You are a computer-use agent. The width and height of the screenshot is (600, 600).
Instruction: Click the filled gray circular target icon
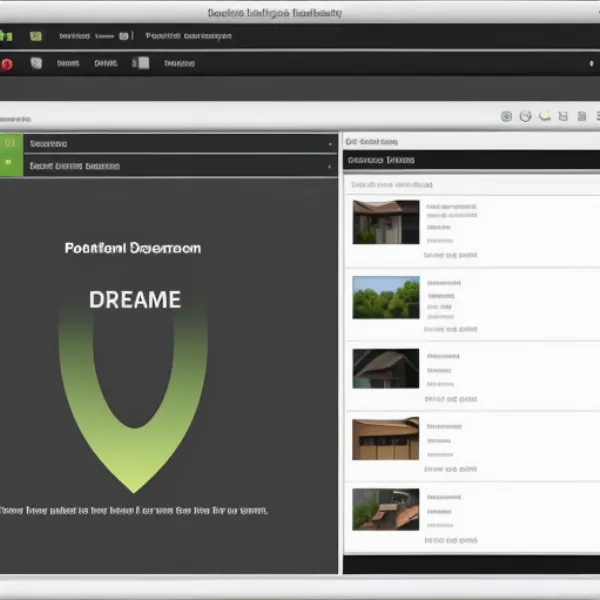[x=506, y=116]
